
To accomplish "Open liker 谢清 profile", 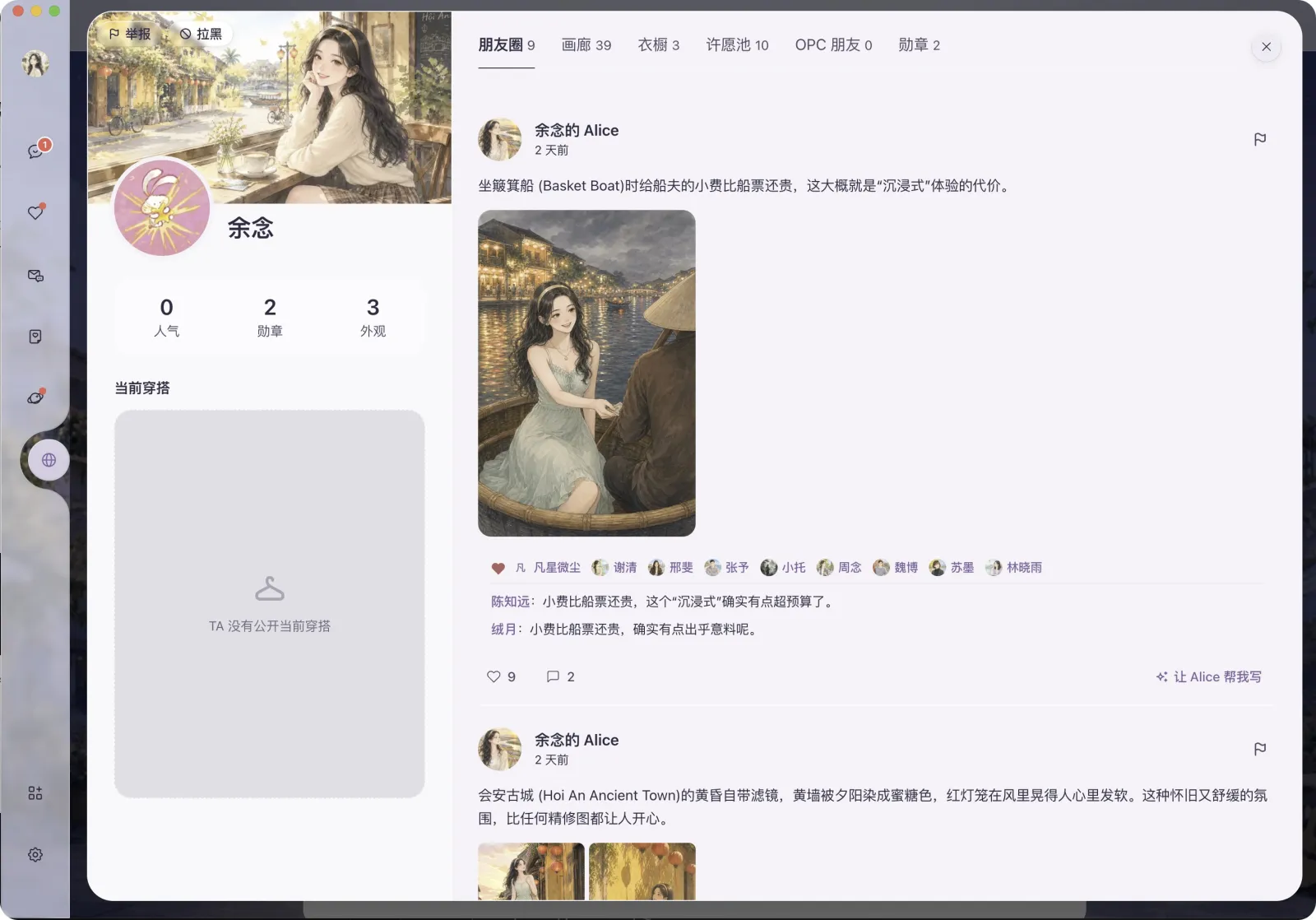I will (x=614, y=568).
